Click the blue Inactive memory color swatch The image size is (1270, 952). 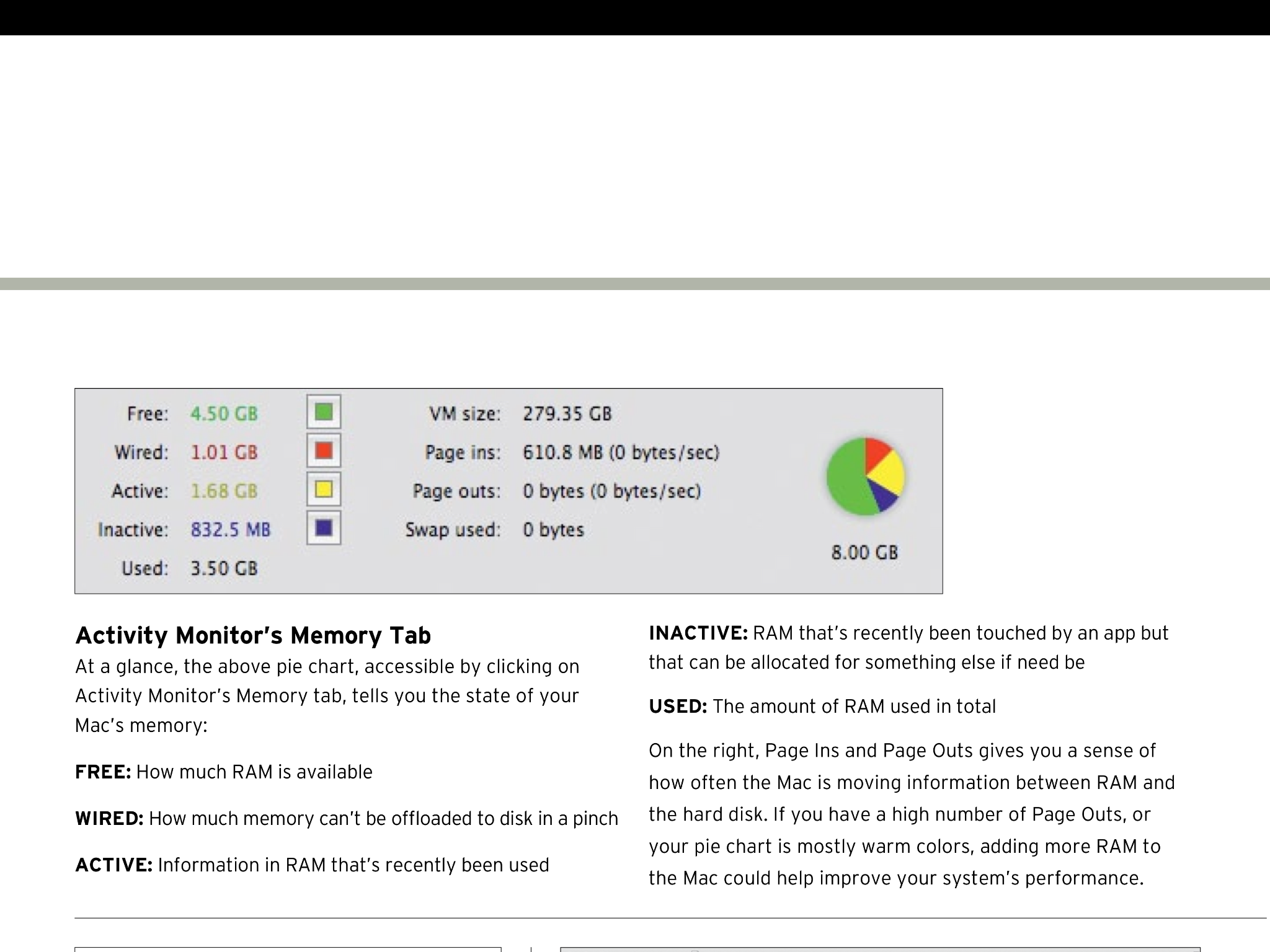(324, 528)
